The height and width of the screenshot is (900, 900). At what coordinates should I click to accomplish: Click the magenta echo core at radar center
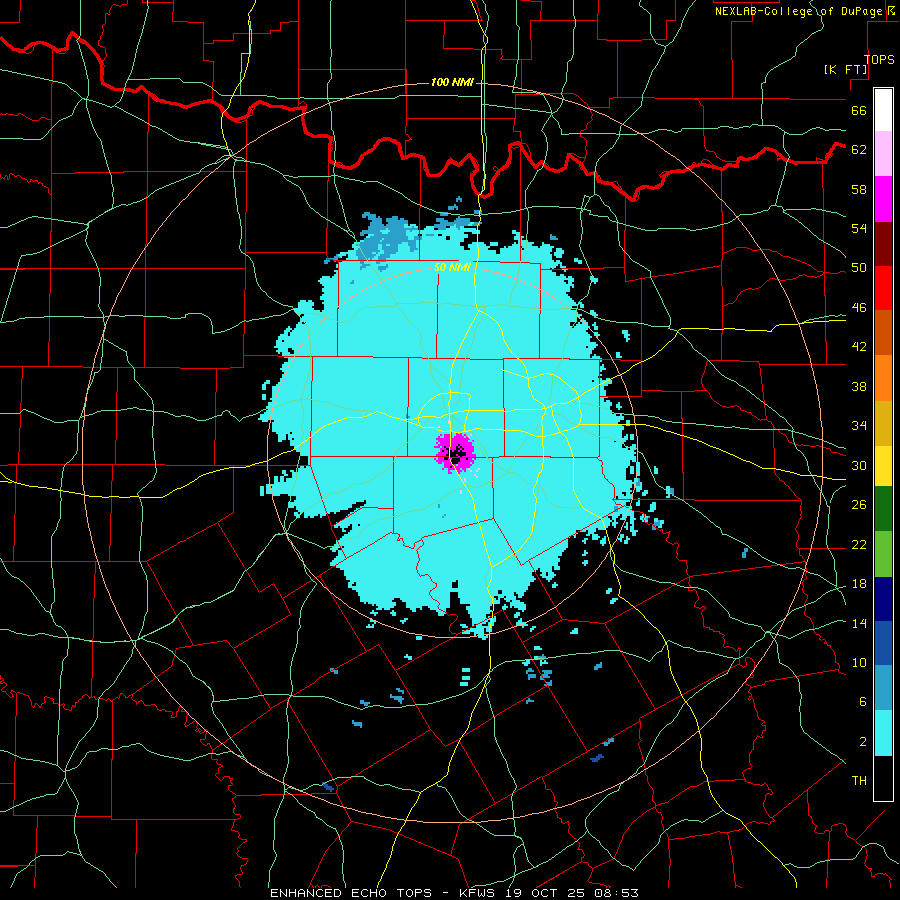(x=455, y=452)
